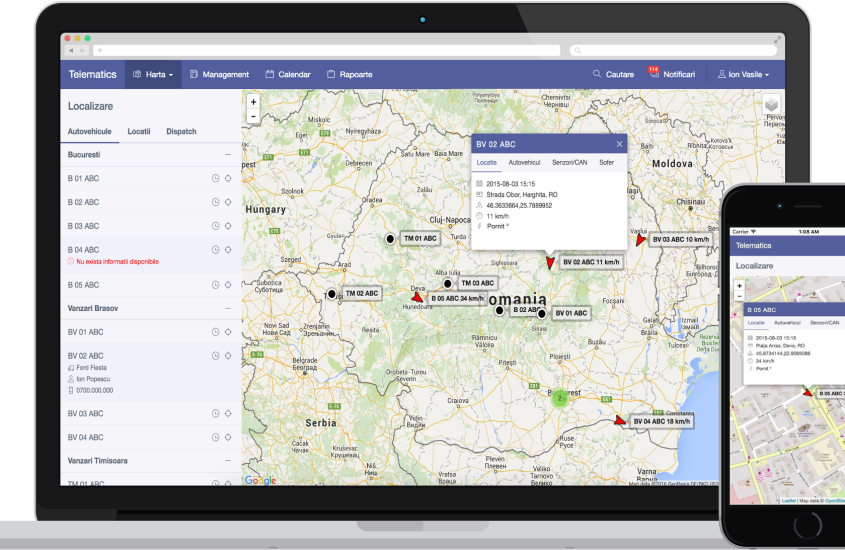Click history clock icon for B 01 ABC

coord(216,178)
